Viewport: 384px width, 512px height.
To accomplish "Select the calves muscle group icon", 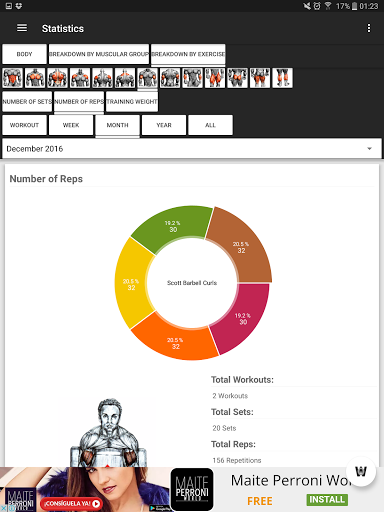I will point(282,78).
